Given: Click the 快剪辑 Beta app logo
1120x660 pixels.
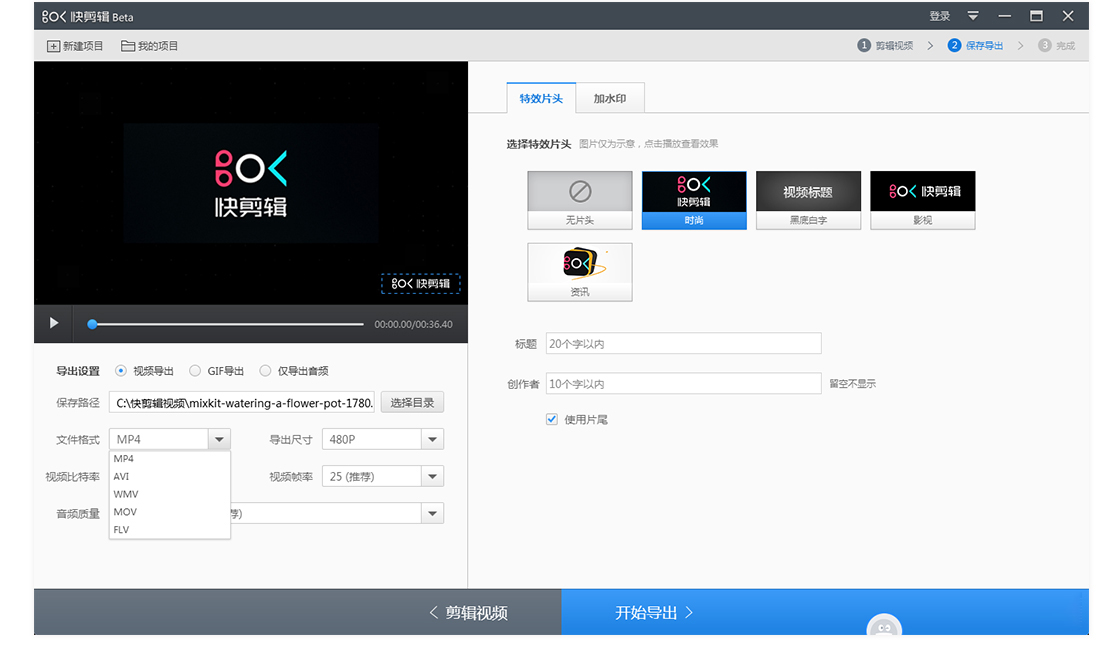Looking at the screenshot, I should tap(87, 16).
